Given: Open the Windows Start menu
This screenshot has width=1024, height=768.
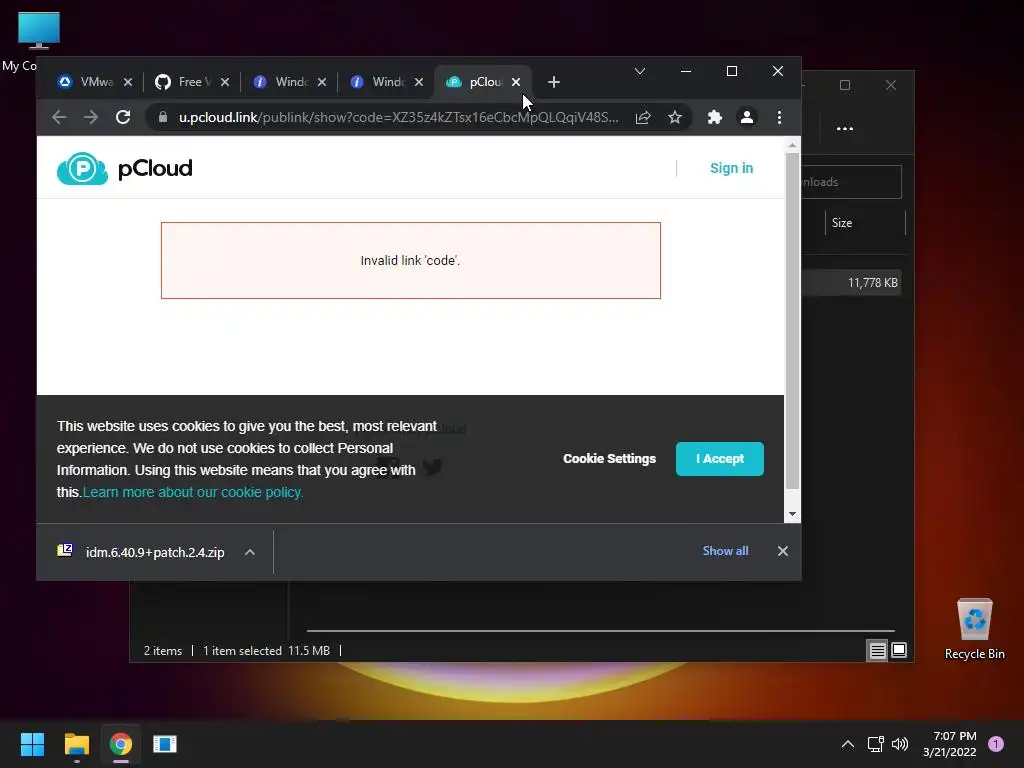Looking at the screenshot, I should pos(32,744).
